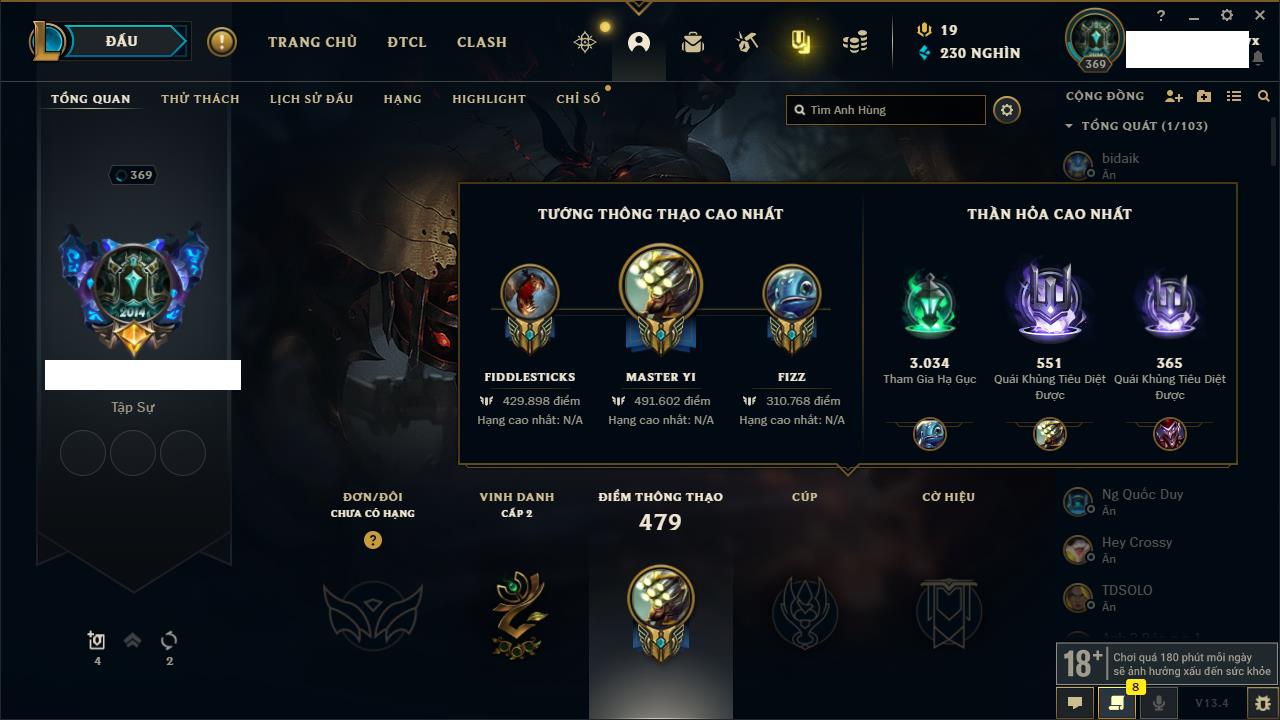Click the yellow exclamation alert icon
This screenshot has height=720, width=1280.
pos(221,42)
